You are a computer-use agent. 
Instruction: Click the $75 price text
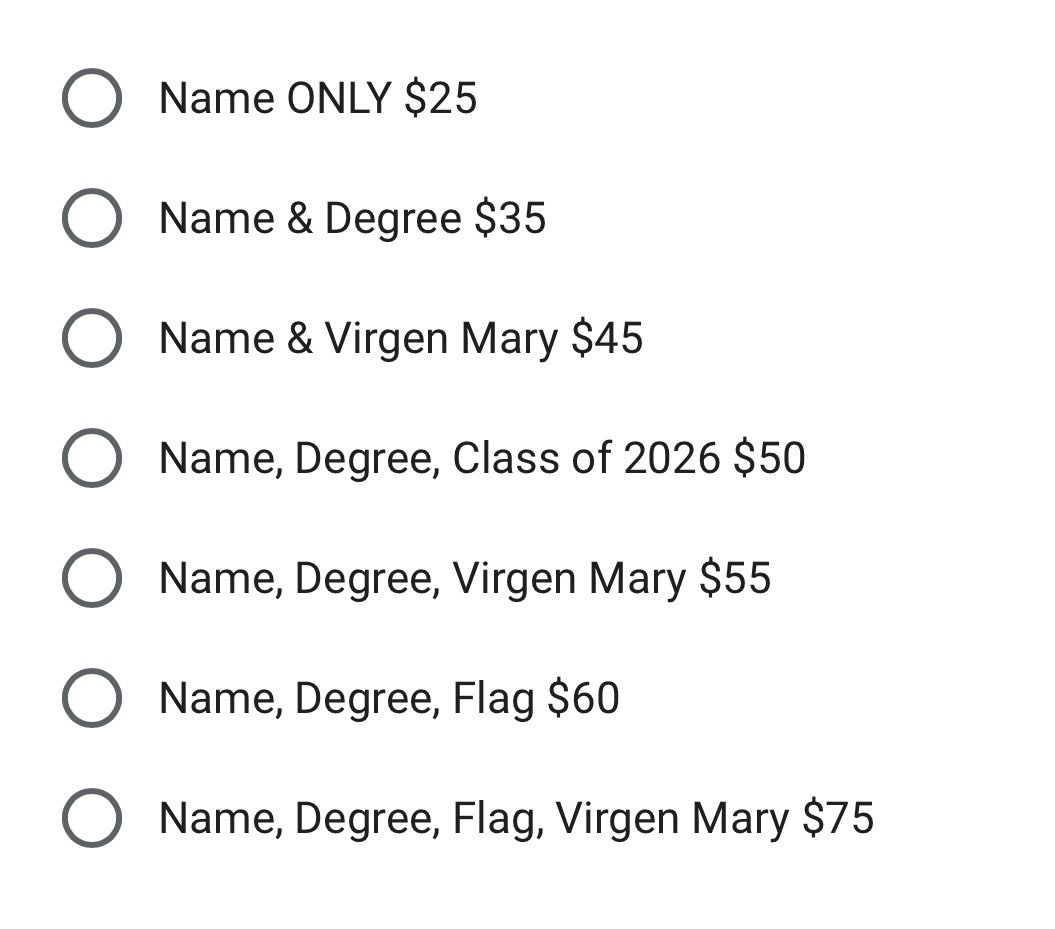pyautogui.click(x=838, y=818)
